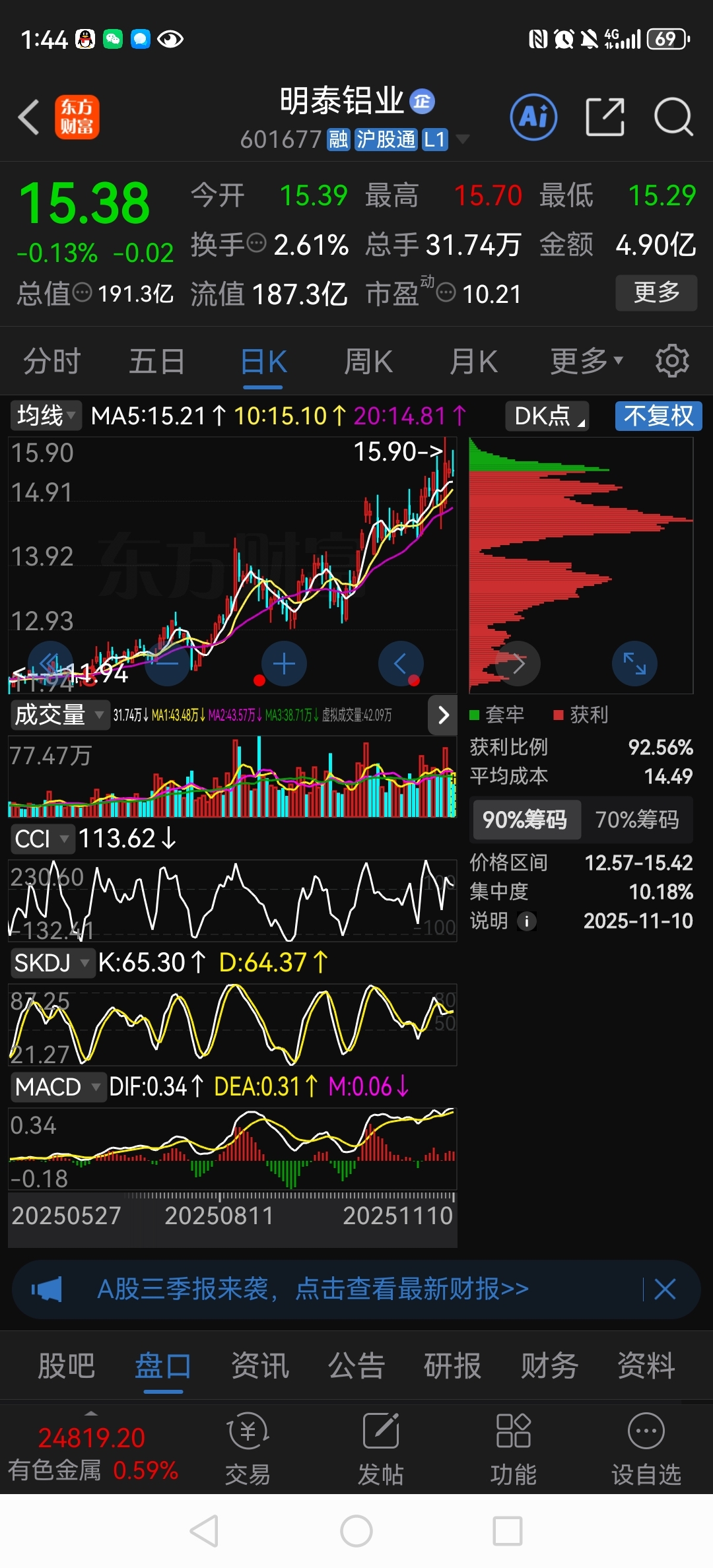Image resolution: width=713 pixels, height=1568 pixels.
Task: Tap the zoom-out minus chart button
Action: click(x=168, y=663)
